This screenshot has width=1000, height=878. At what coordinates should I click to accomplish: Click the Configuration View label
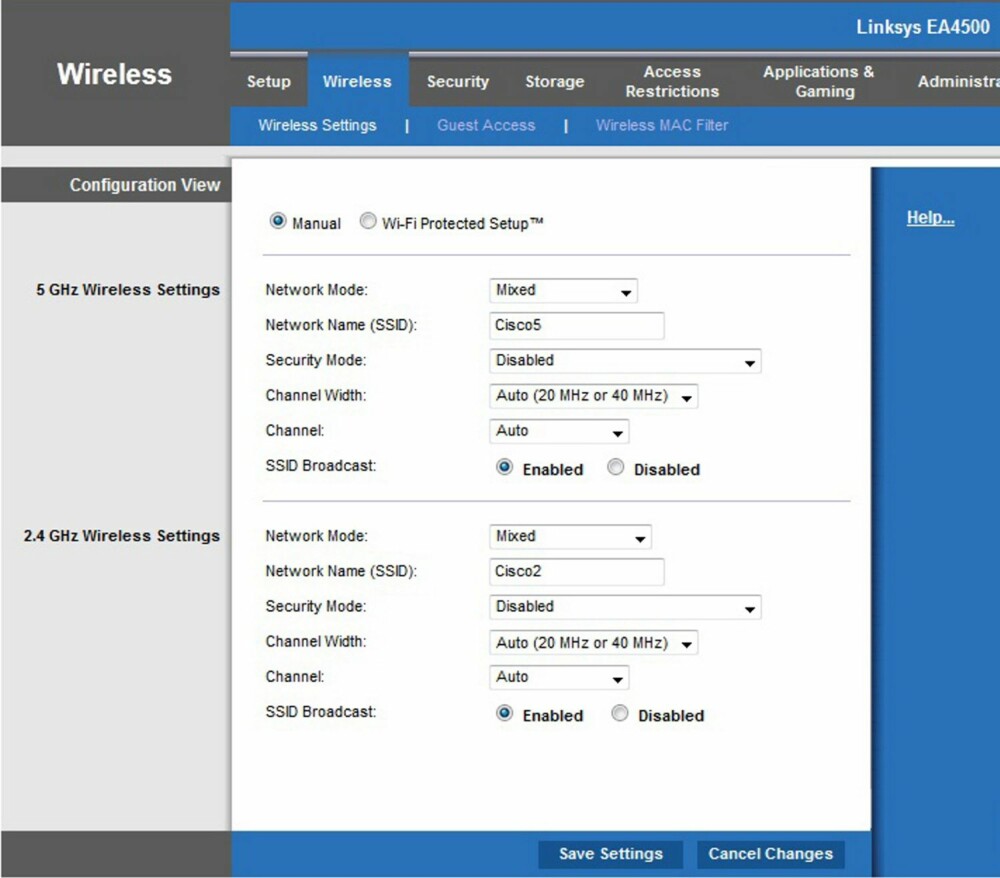tap(145, 186)
